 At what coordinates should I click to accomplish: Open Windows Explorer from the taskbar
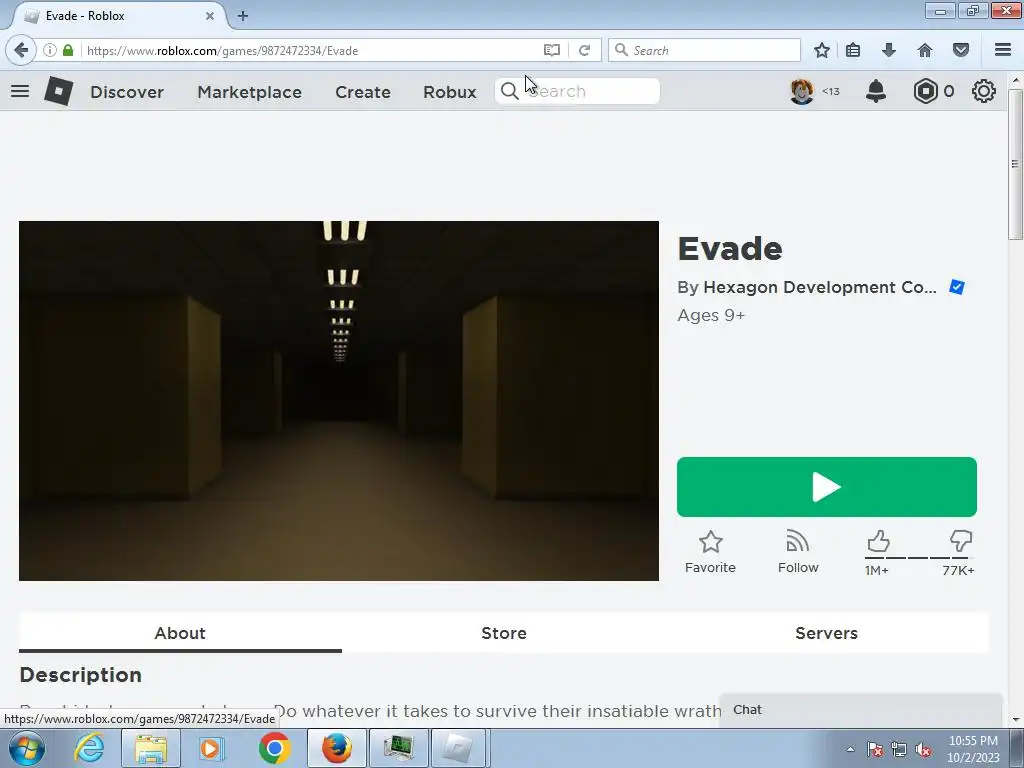click(151, 748)
